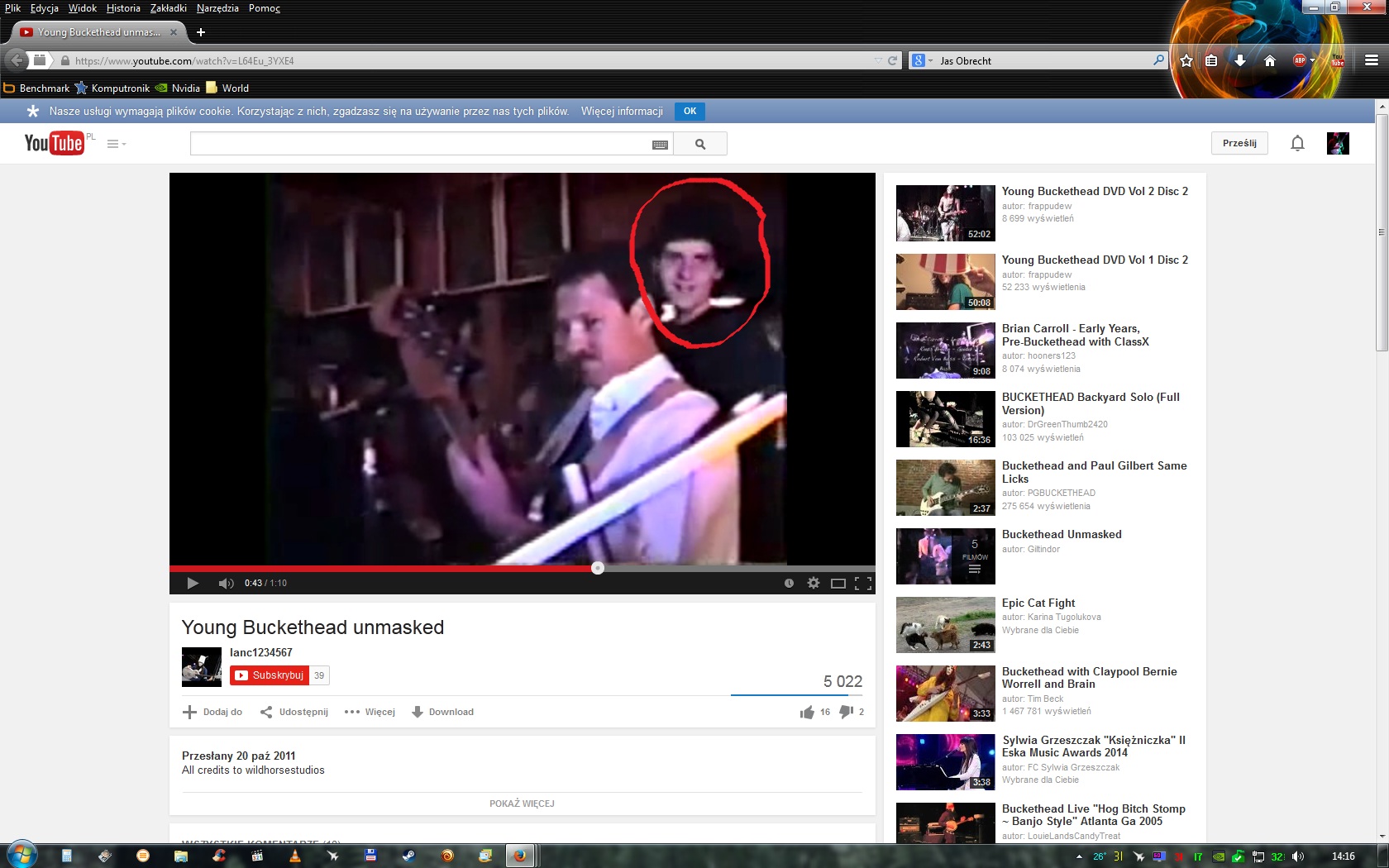Bookmark this page with the star
Image resolution: width=1389 pixels, height=868 pixels.
click(1186, 60)
